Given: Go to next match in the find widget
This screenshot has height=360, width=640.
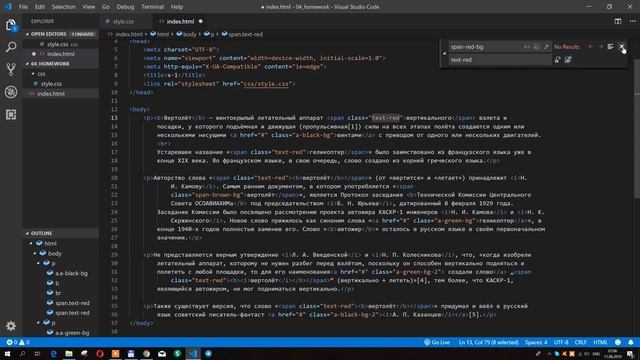Looking at the screenshot, I should (600, 47).
